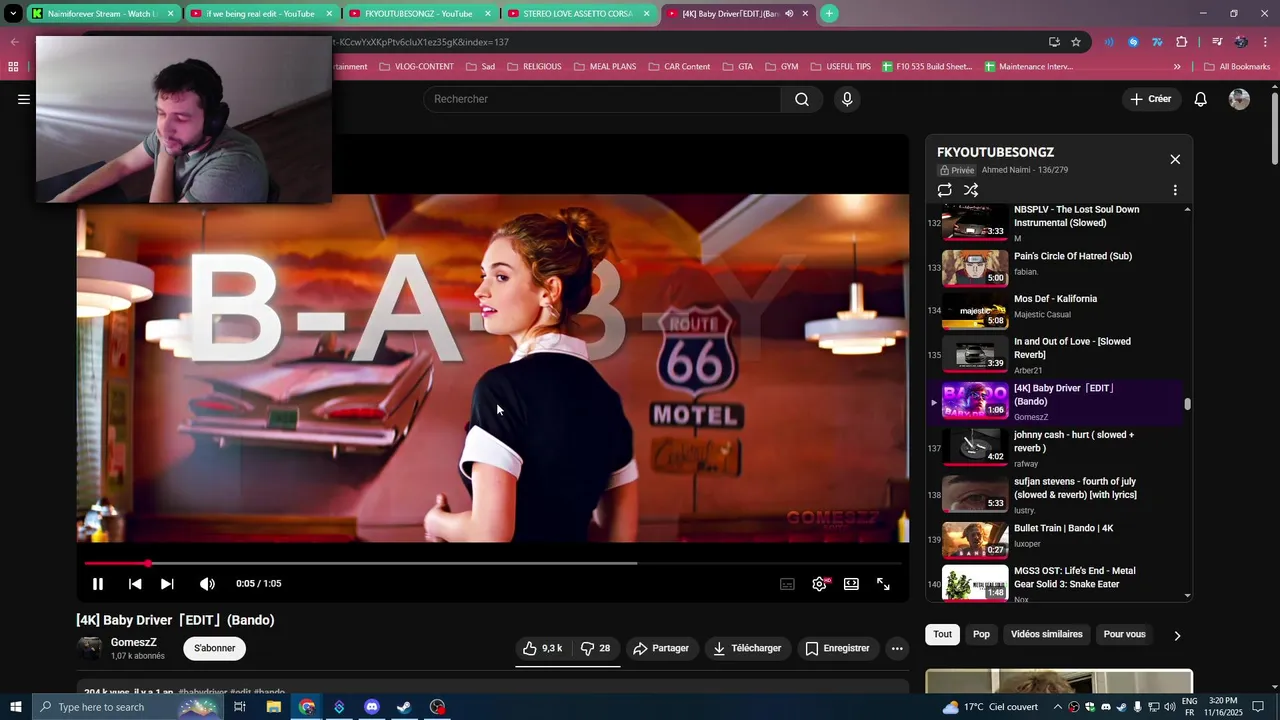1280x720 pixels.
Task: Show more chips with right arrow
Action: pos(1177,635)
